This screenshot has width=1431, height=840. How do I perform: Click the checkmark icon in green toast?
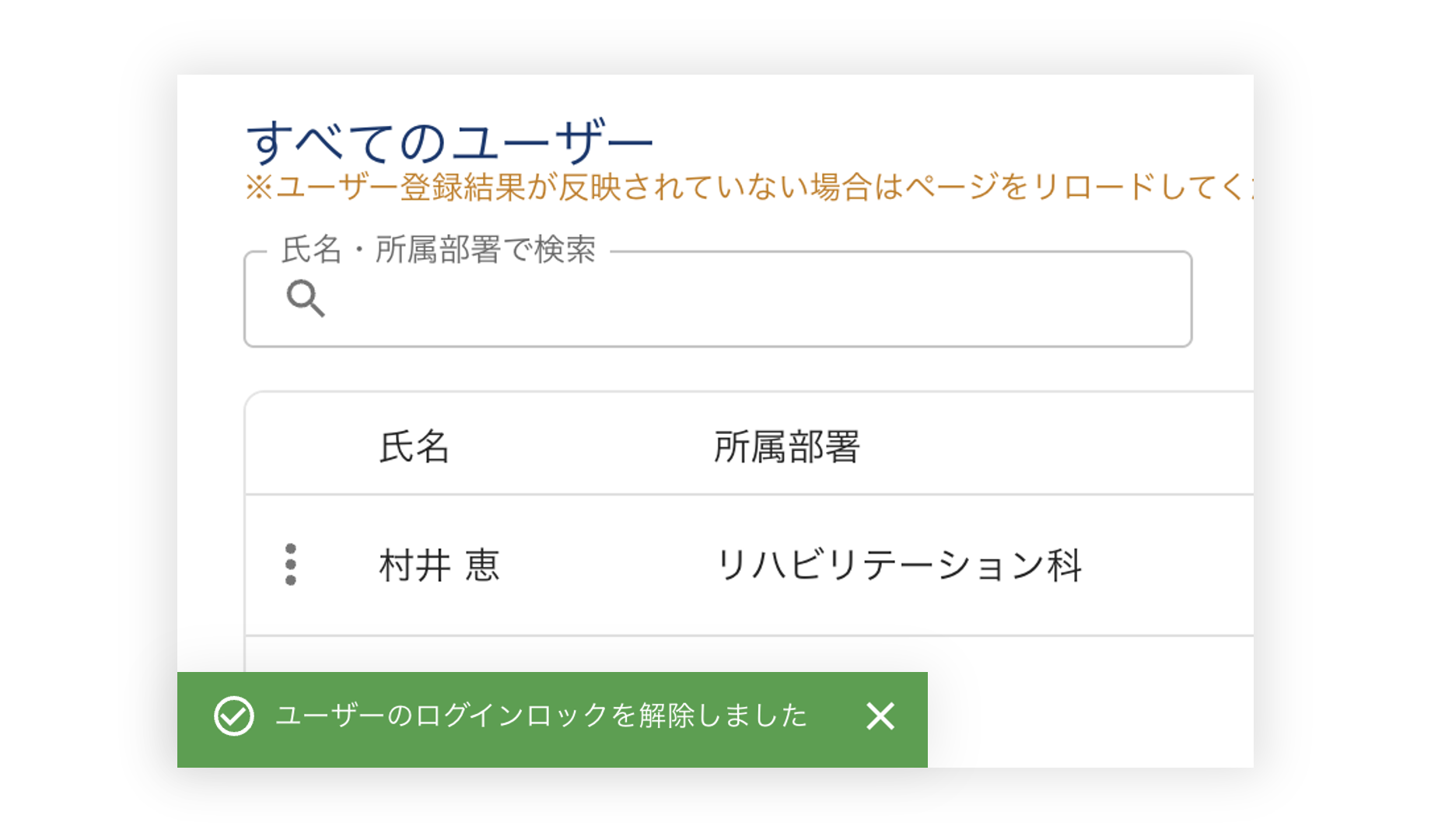tap(234, 716)
